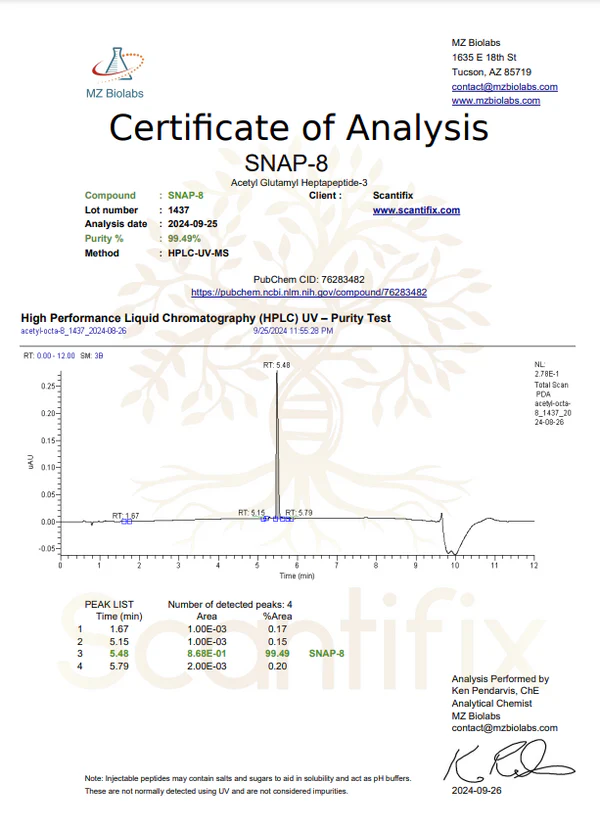Select the analysis date 2024-09-25
Screen dimensions: 600x829
click(x=192, y=224)
